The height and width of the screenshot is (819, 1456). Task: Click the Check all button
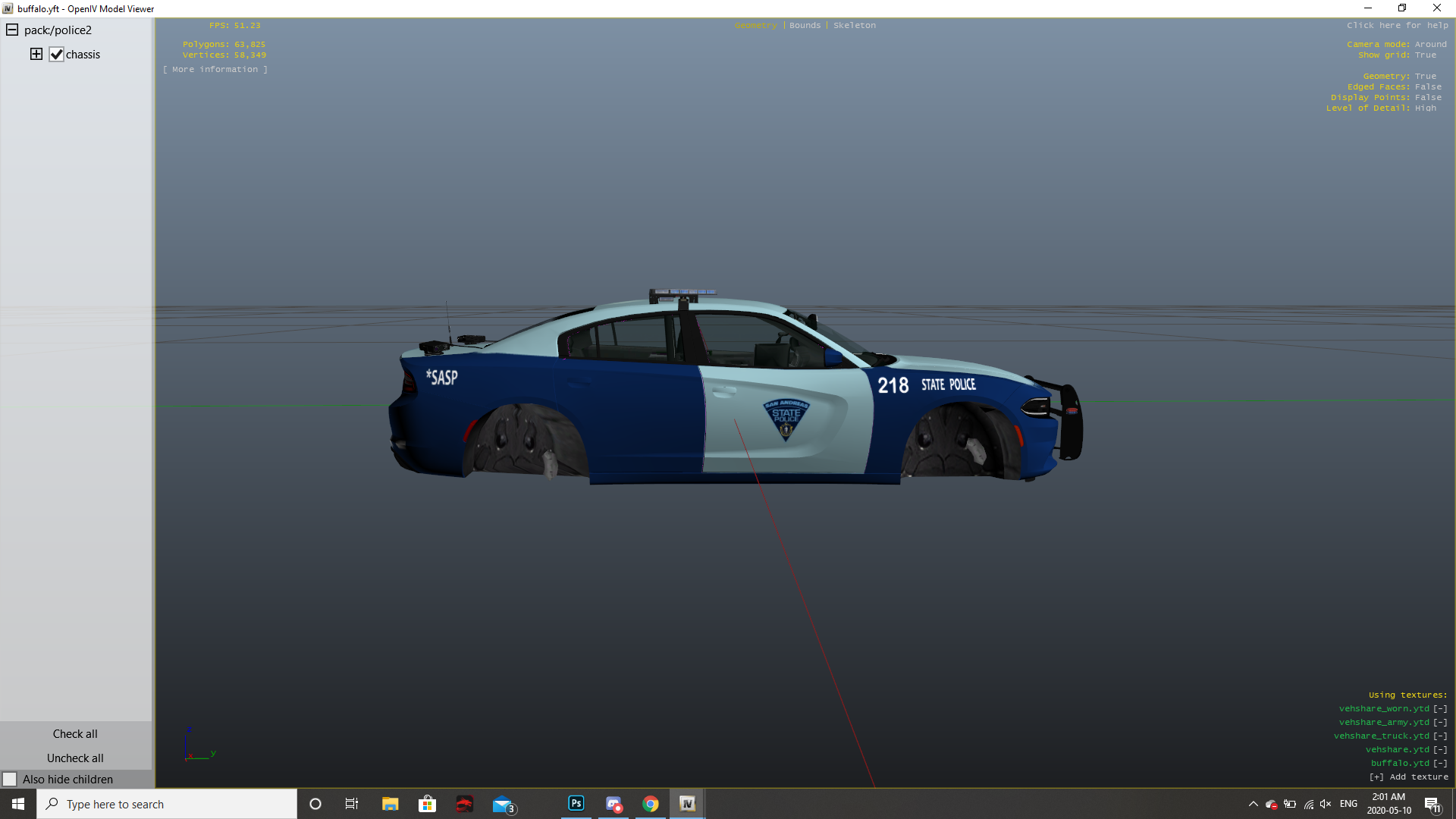click(75, 733)
